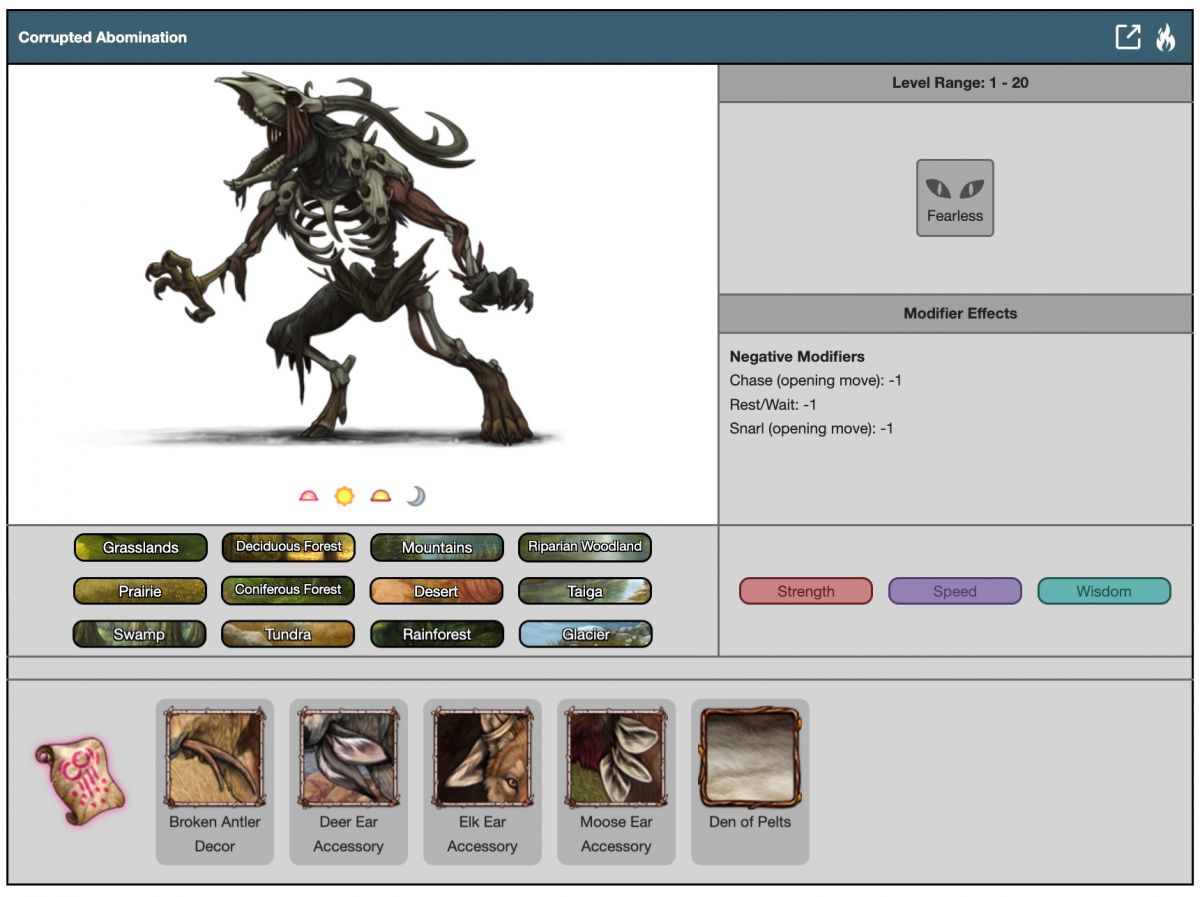Viewport: 1200px width, 897px height.
Task: Select the teal Wisdom stat
Action: (1104, 591)
